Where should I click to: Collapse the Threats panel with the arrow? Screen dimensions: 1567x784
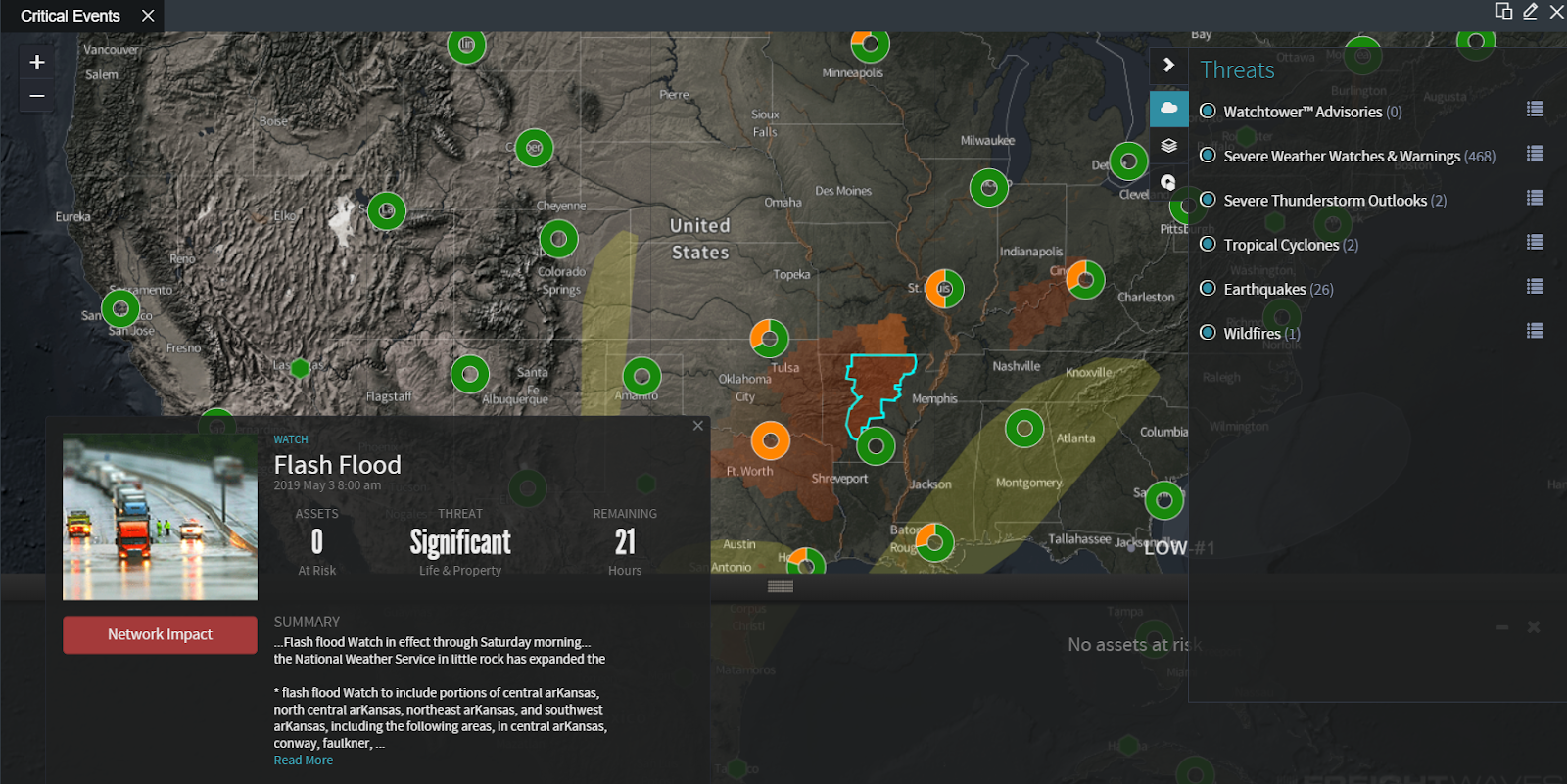[x=1168, y=65]
